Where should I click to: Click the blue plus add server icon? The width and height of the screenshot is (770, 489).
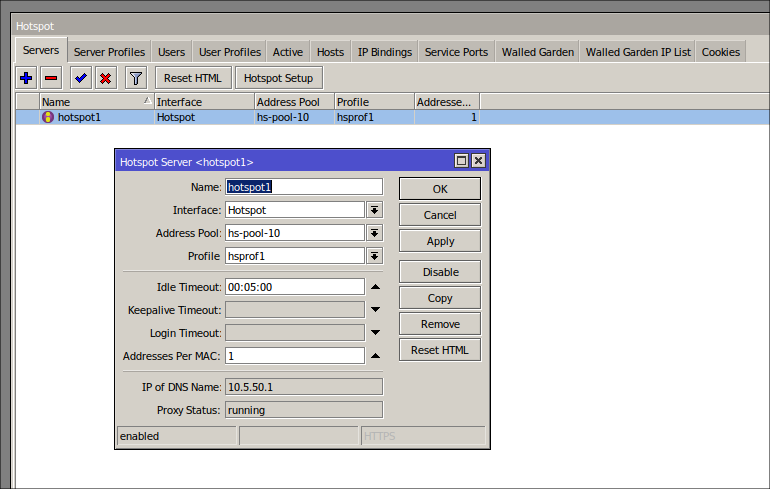(x=27, y=78)
